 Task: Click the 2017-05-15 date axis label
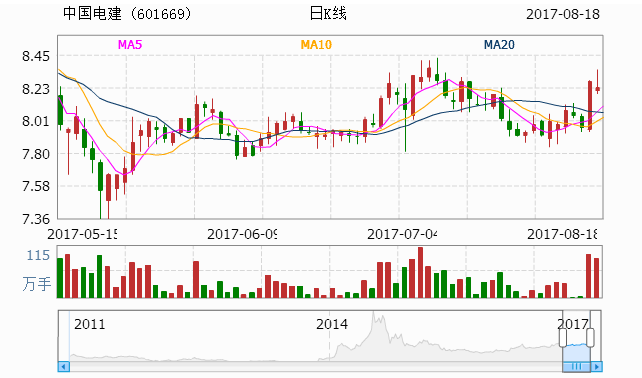(x=82, y=234)
